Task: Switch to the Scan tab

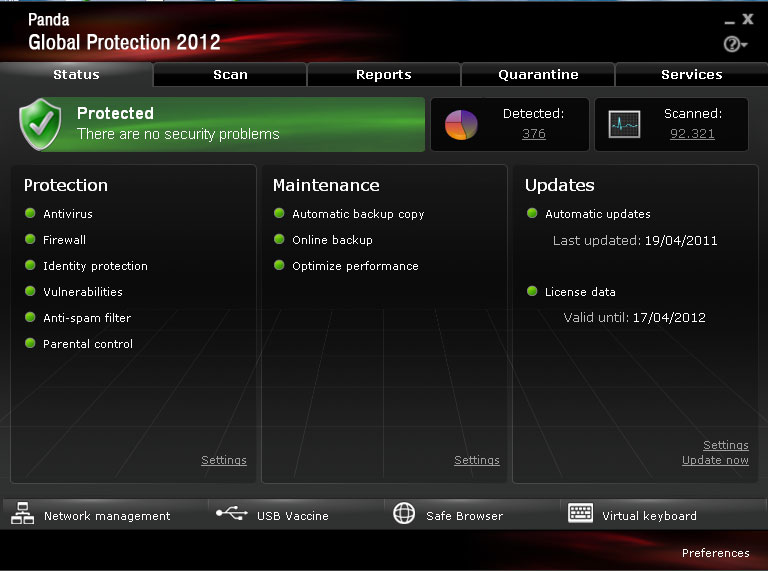Action: tap(230, 75)
